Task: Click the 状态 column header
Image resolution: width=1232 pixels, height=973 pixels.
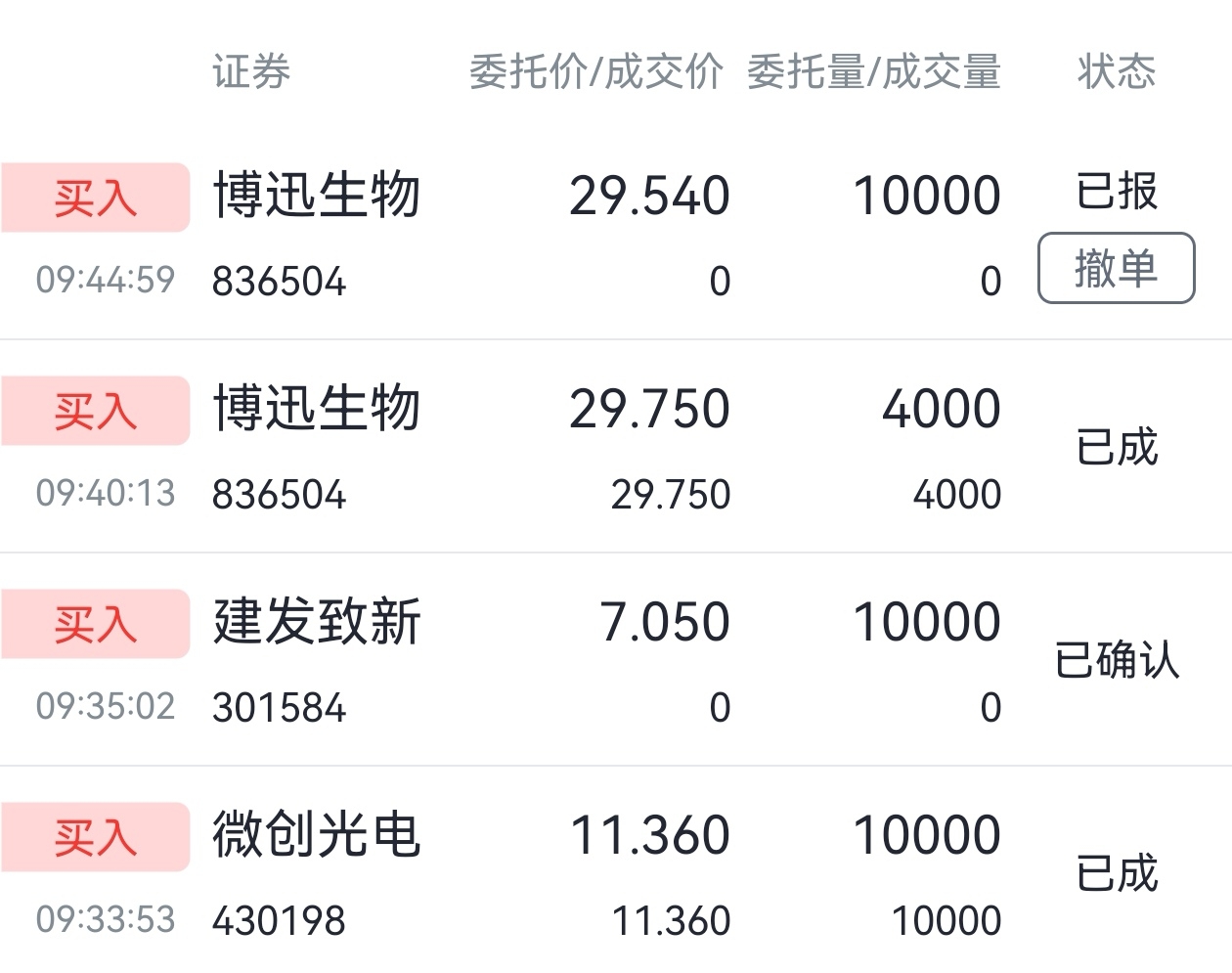Action: tap(1117, 72)
